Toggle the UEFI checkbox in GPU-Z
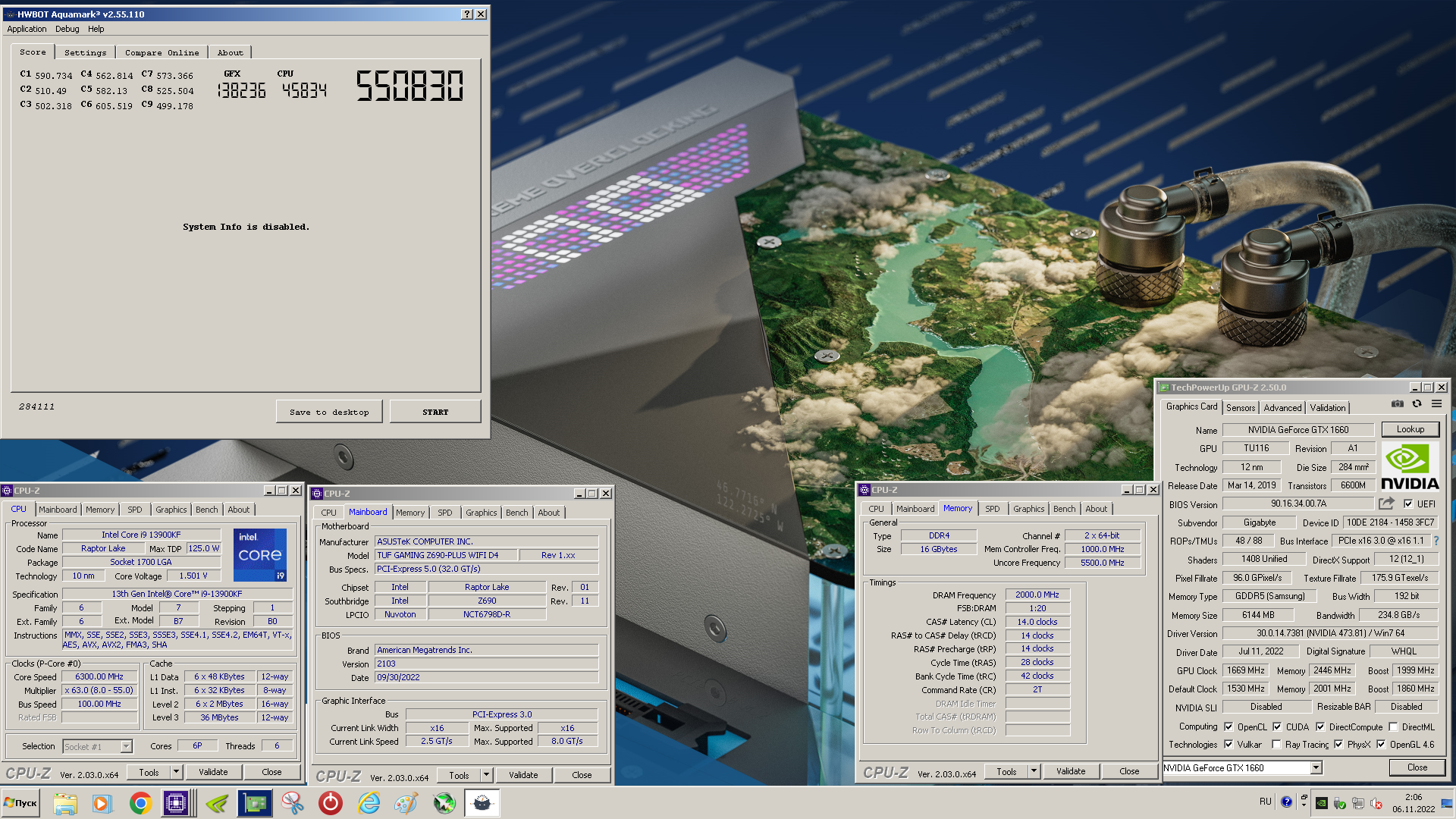 pyautogui.click(x=1408, y=504)
